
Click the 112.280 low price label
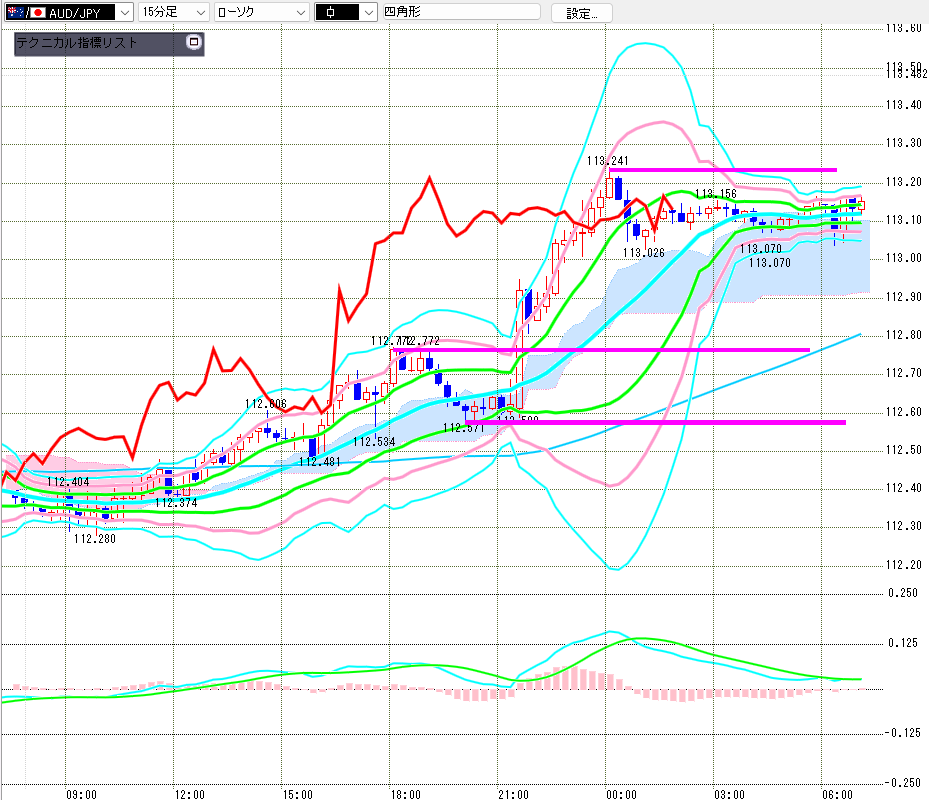point(95,539)
